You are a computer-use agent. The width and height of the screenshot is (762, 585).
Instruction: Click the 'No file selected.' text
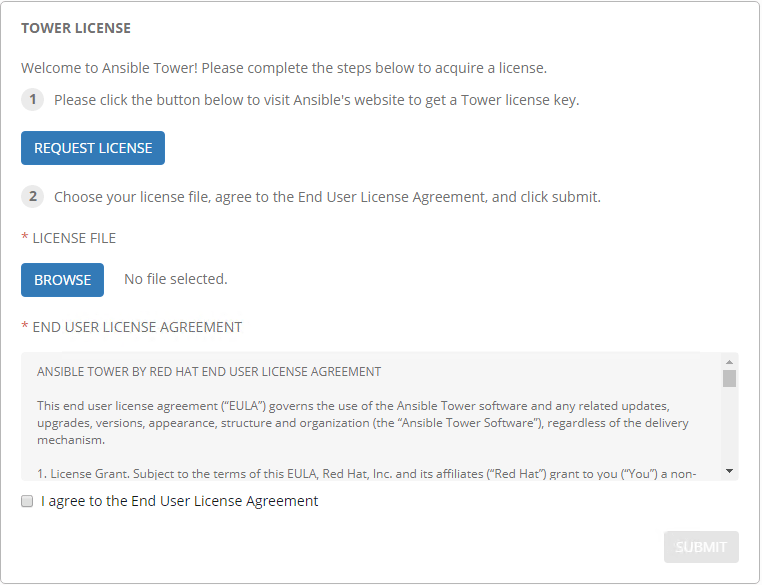176,280
